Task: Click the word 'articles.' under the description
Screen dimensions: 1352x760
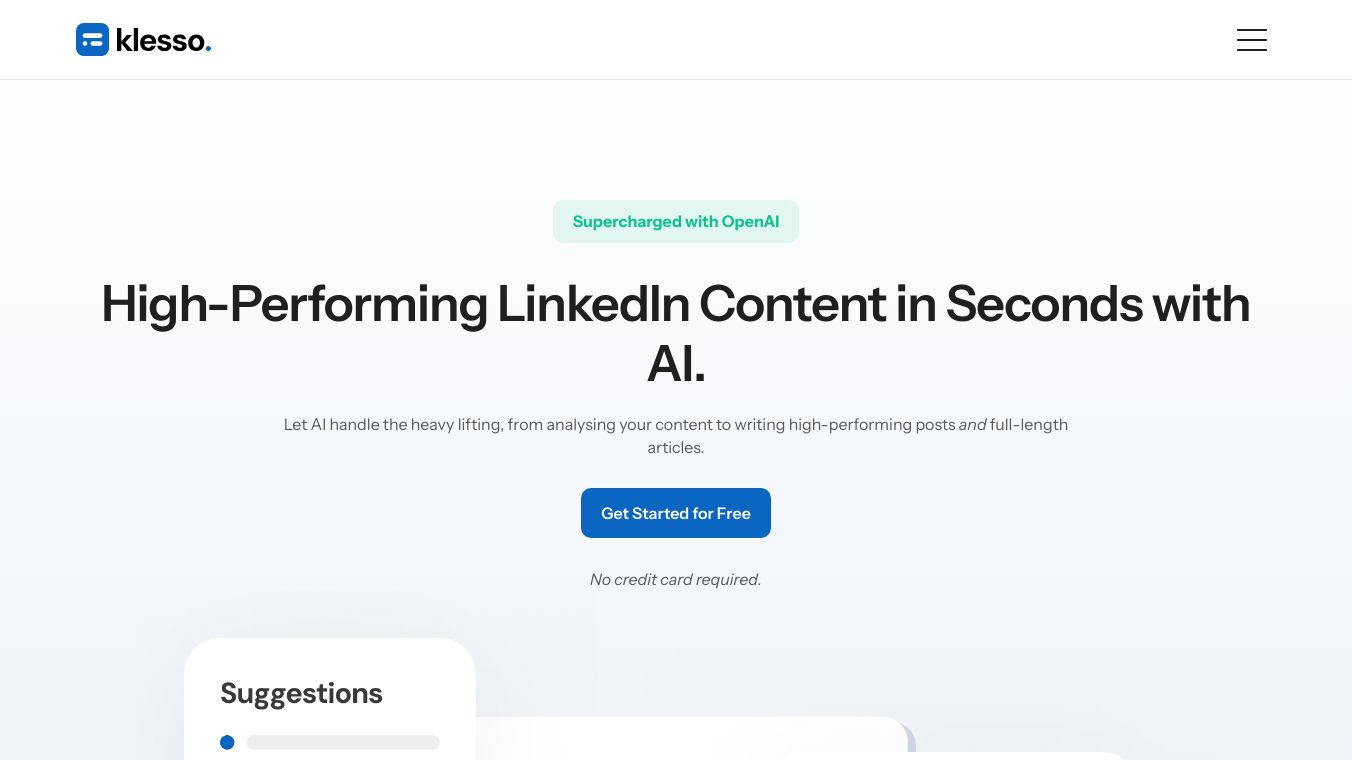Action: [x=675, y=448]
